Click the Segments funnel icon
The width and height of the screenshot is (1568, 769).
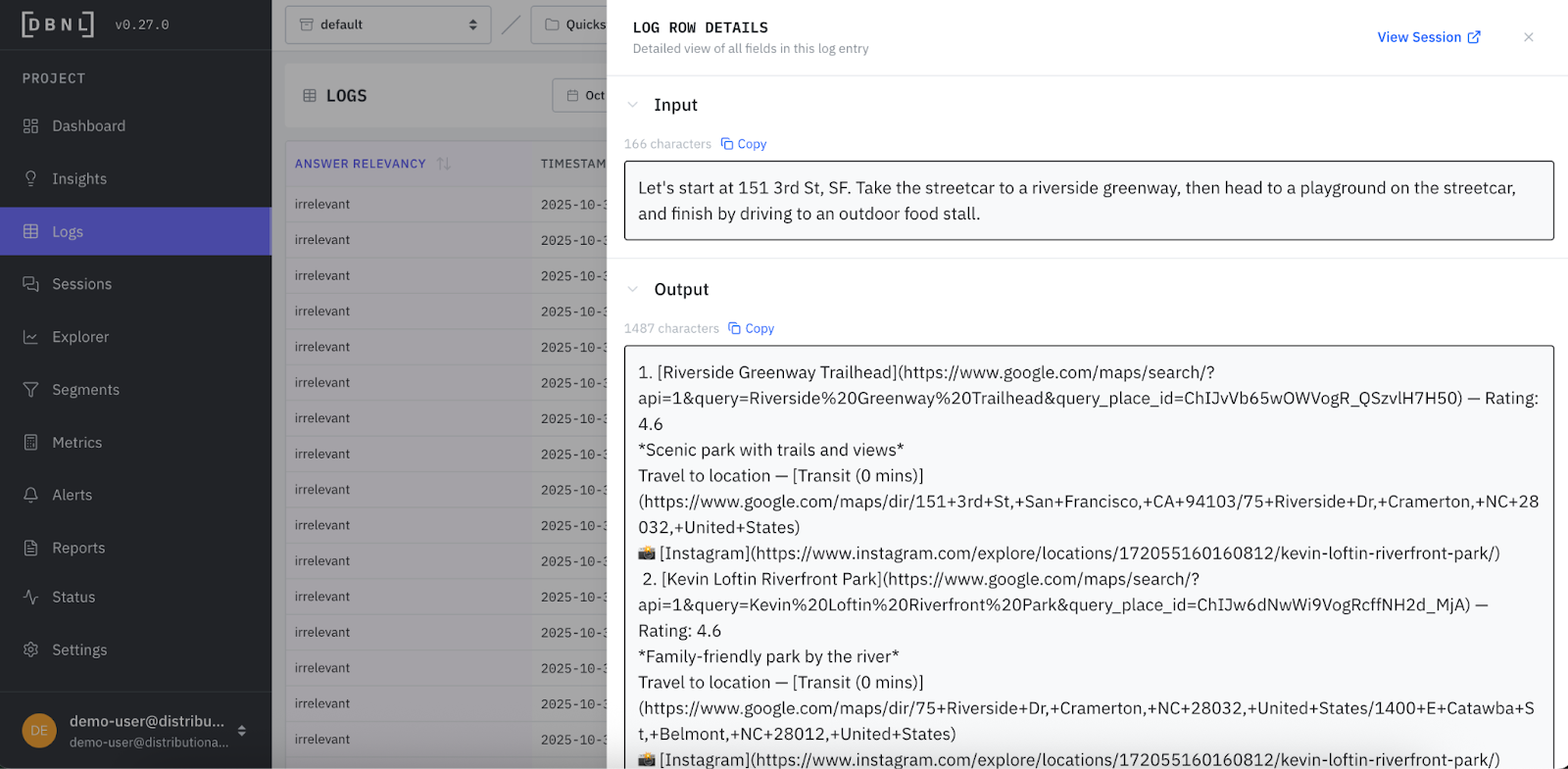point(30,390)
